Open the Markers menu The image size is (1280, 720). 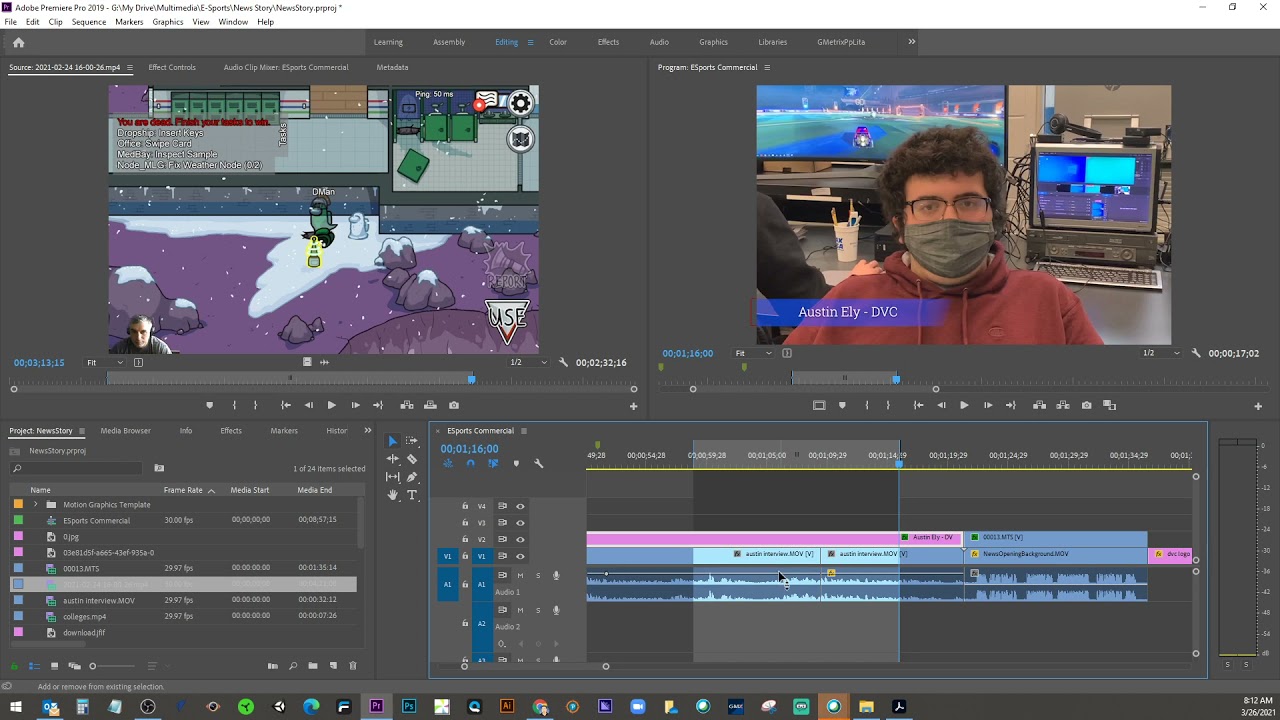[x=129, y=22]
